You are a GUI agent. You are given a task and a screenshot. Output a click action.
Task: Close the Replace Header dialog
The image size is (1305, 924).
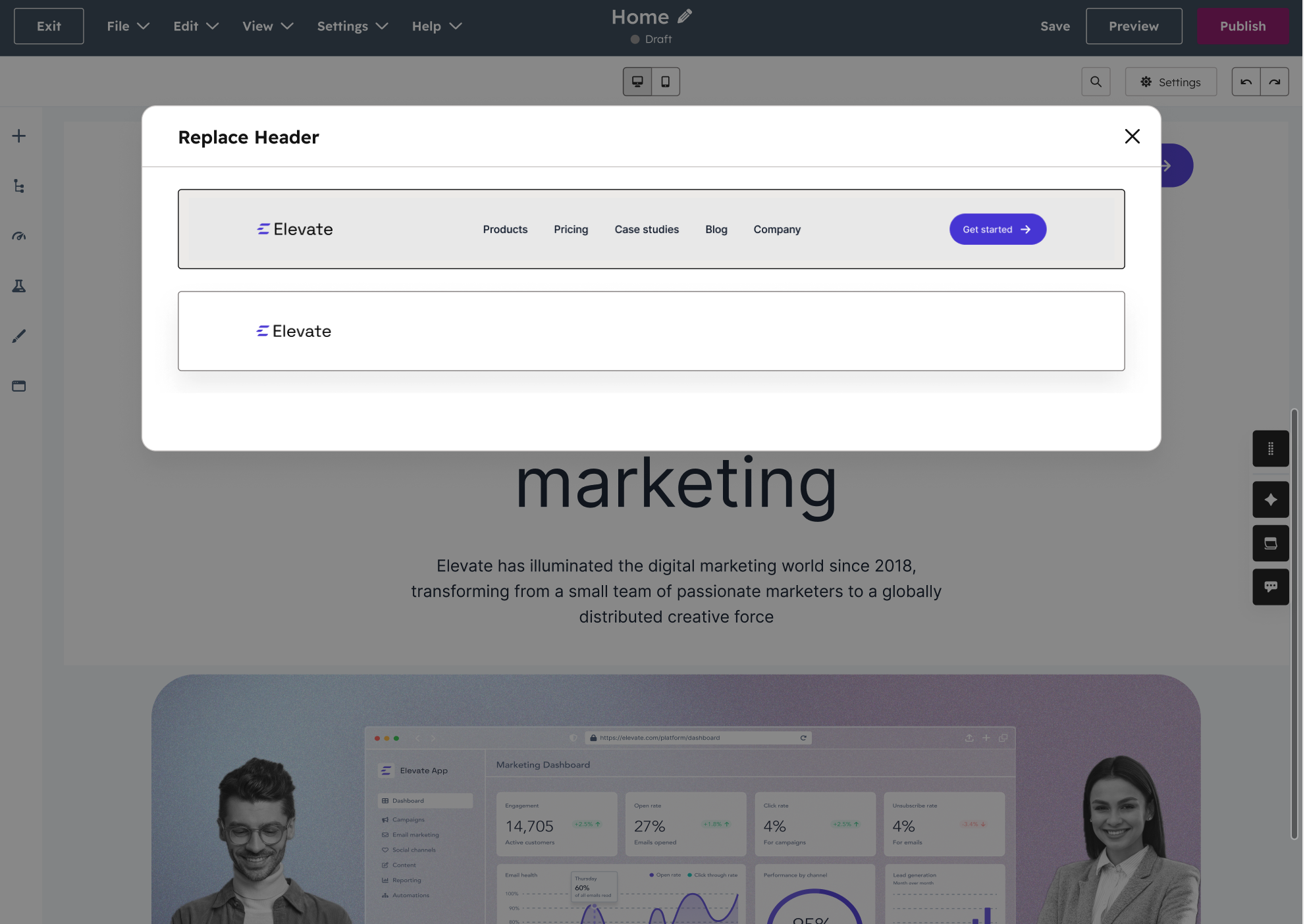tap(1132, 136)
